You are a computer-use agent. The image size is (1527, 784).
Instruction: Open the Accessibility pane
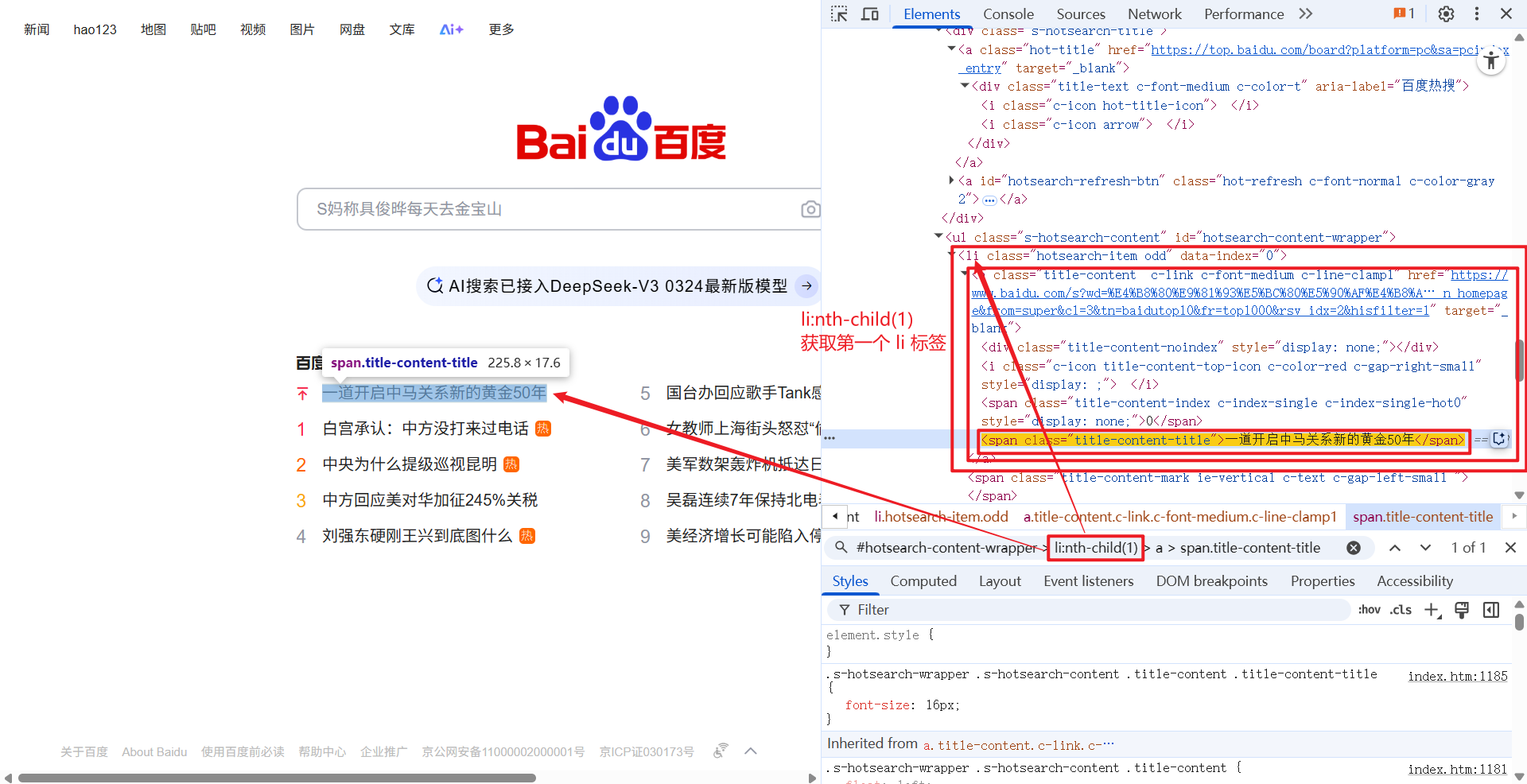pos(1414,581)
